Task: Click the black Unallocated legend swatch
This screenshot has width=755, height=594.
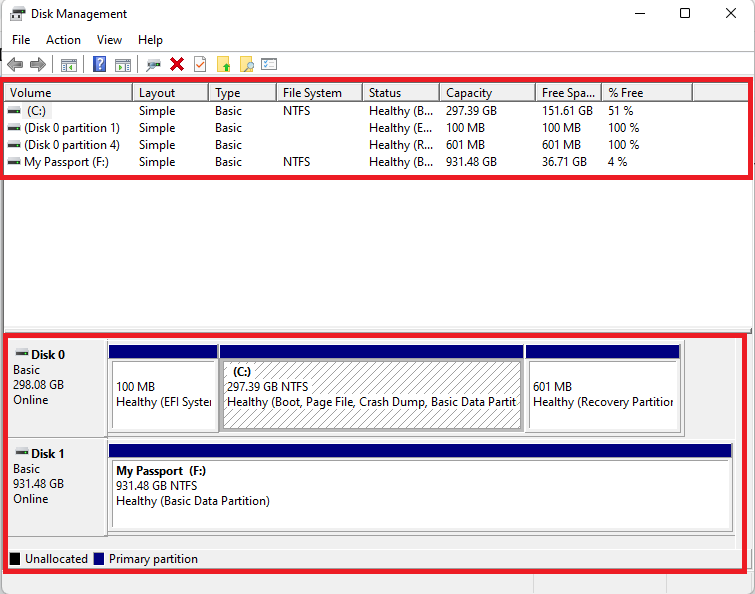Action: 15,558
